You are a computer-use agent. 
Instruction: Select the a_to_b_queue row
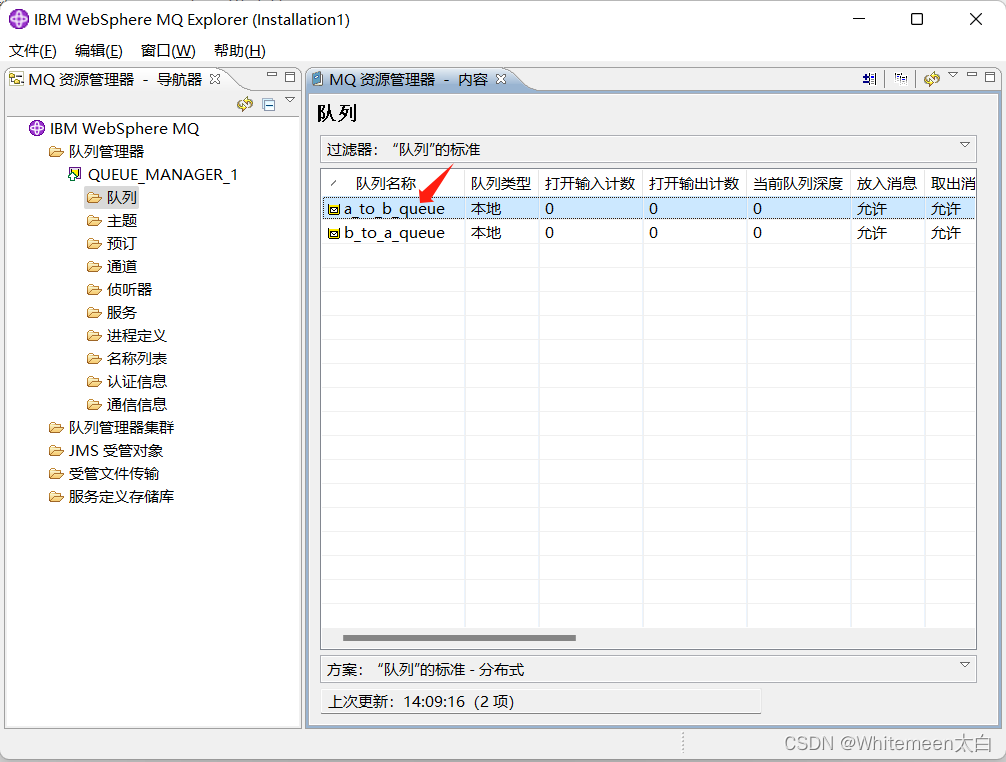coord(649,208)
